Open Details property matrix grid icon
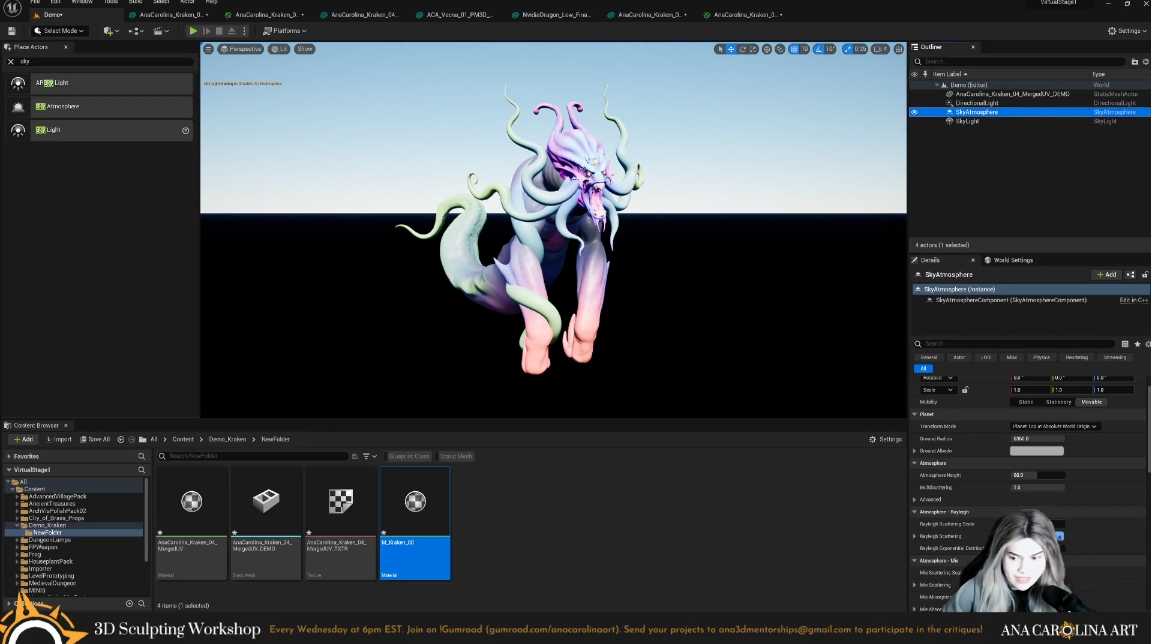Image resolution: width=1151 pixels, height=644 pixels. tap(1125, 344)
